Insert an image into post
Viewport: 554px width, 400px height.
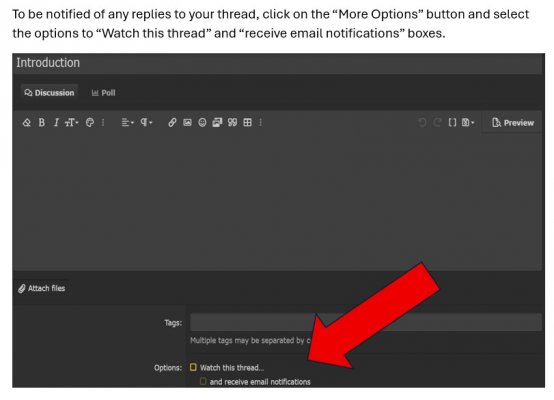click(x=187, y=123)
